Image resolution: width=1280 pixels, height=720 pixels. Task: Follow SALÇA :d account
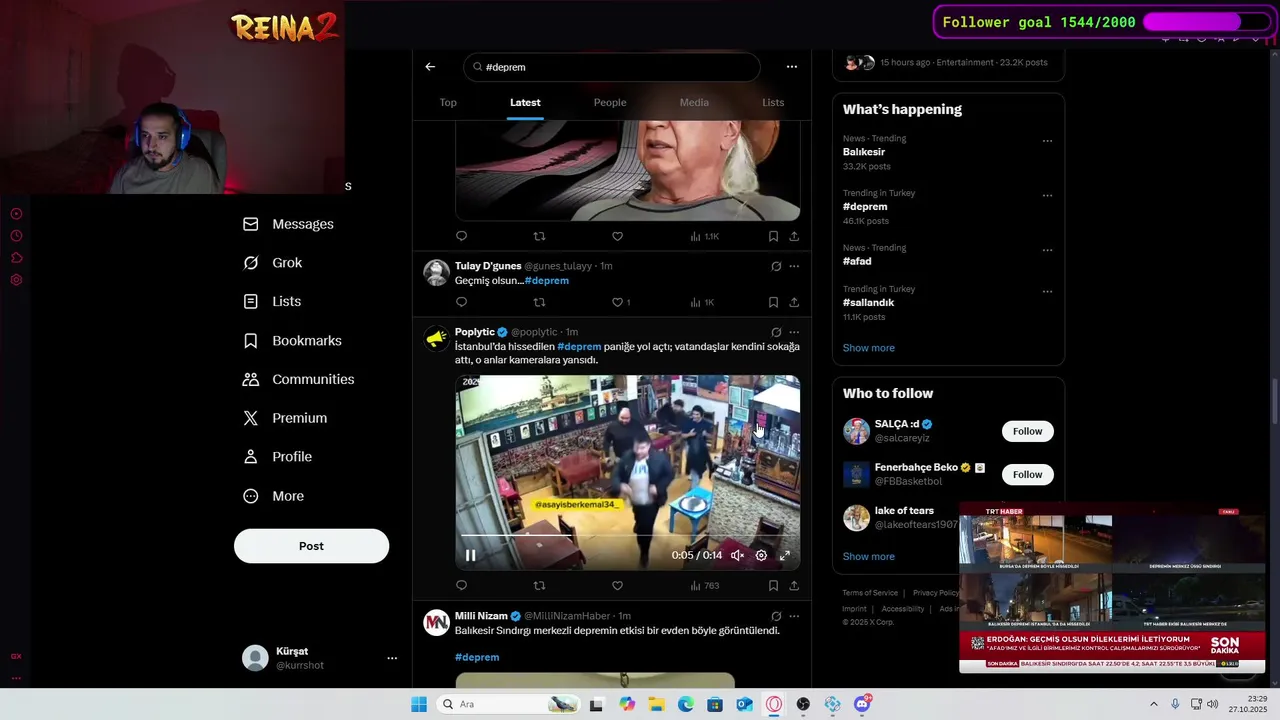[x=1027, y=431]
